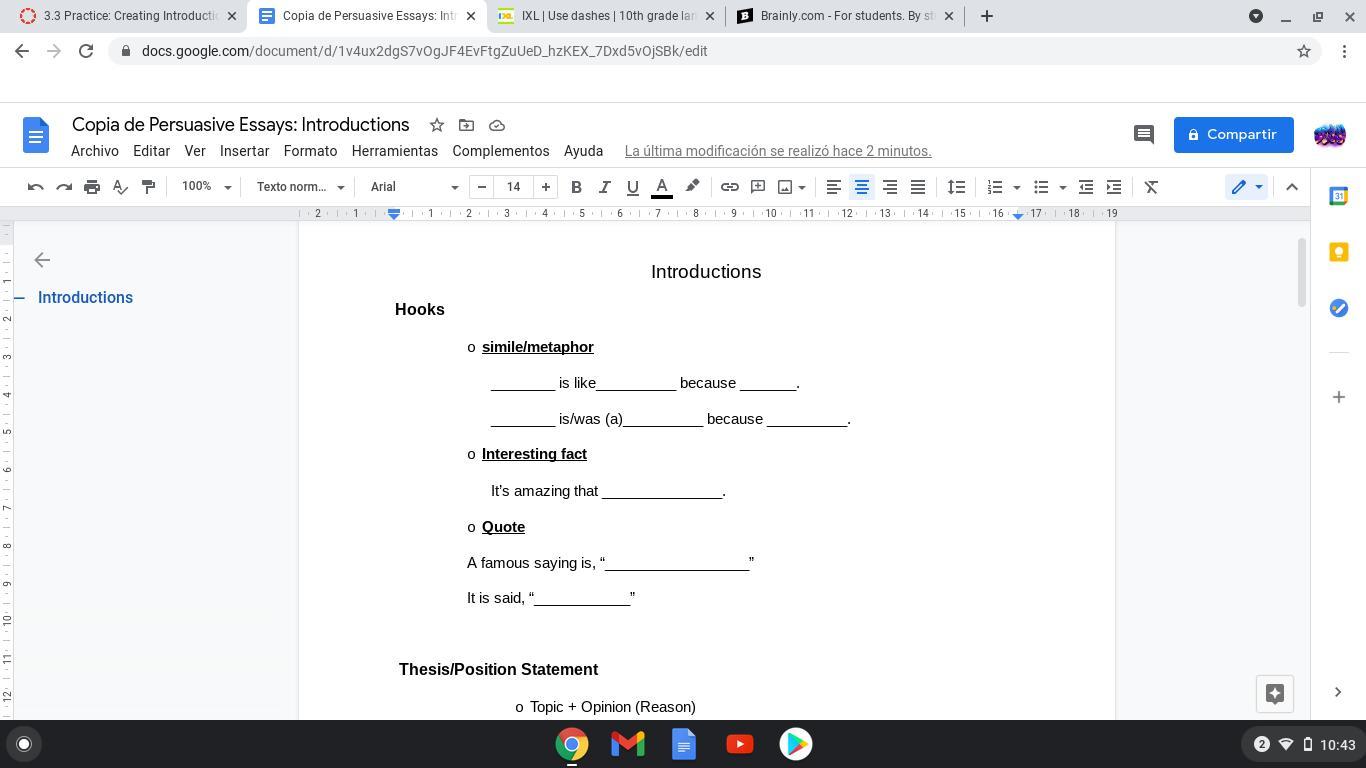This screenshot has height=768, width=1366.
Task: Open the Insertar menu
Action: (244, 151)
